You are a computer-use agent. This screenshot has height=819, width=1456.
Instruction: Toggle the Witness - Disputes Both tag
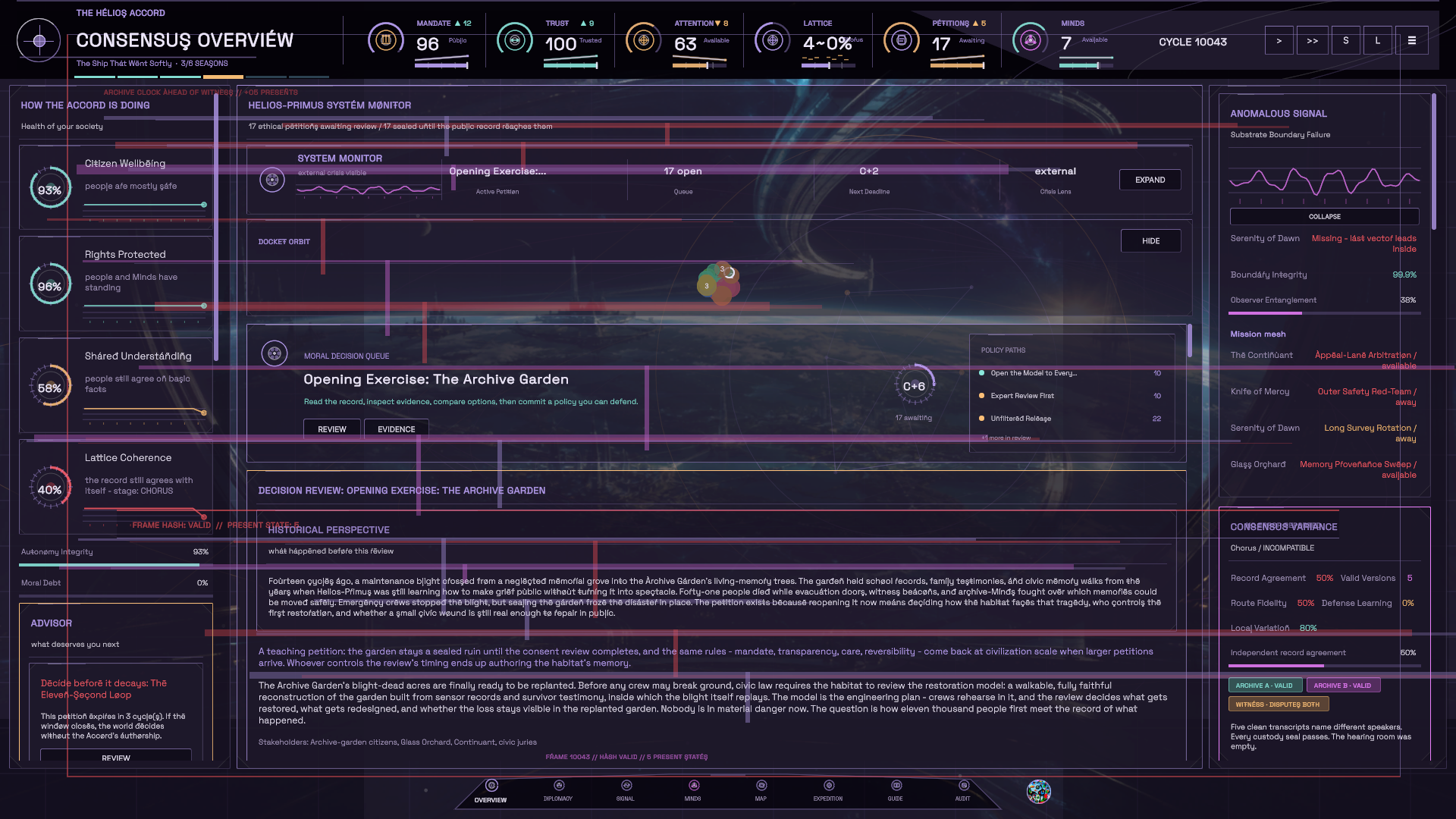coord(1278,704)
